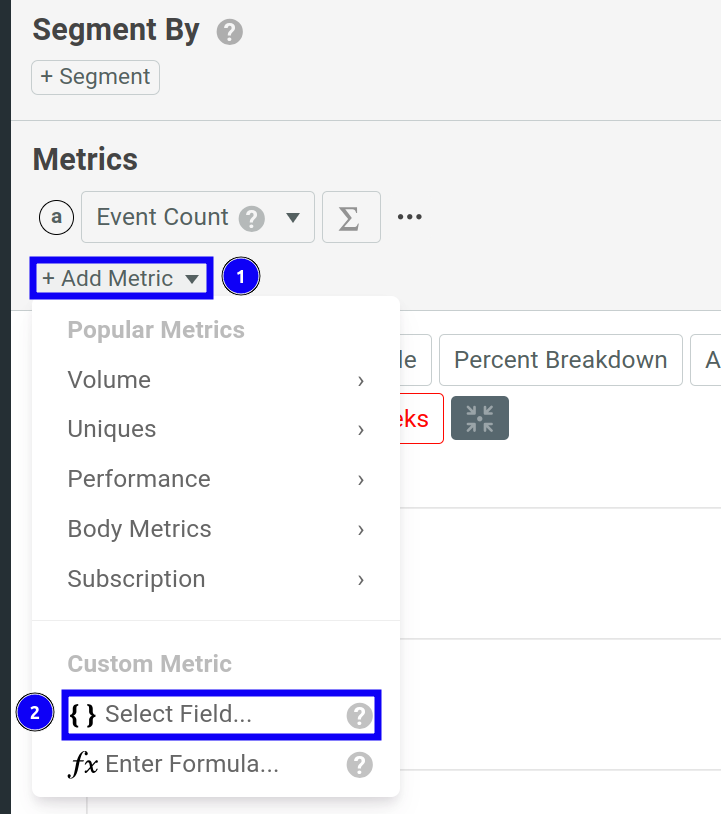Click the Percent Breakdown button
Viewport: 721px width, 814px height.
coord(560,360)
